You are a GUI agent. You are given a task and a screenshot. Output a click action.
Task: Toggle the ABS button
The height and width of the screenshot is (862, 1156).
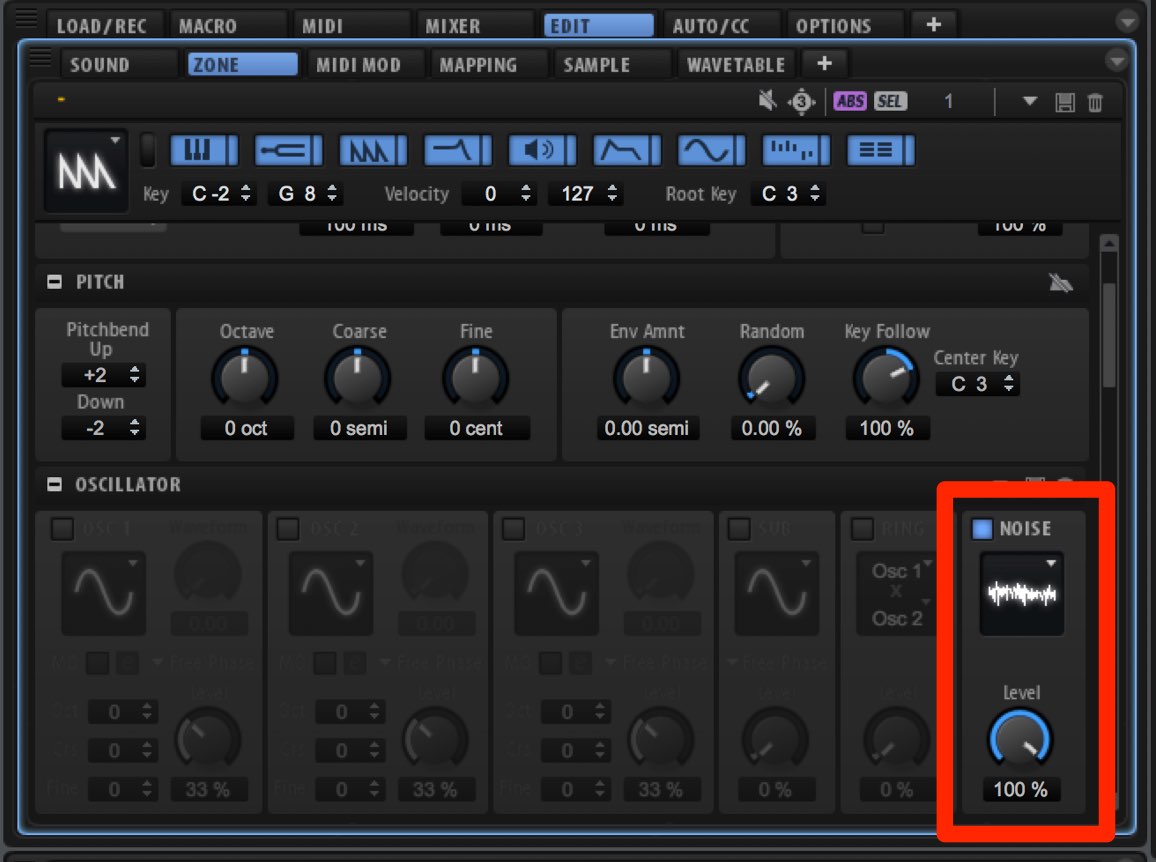click(x=850, y=101)
